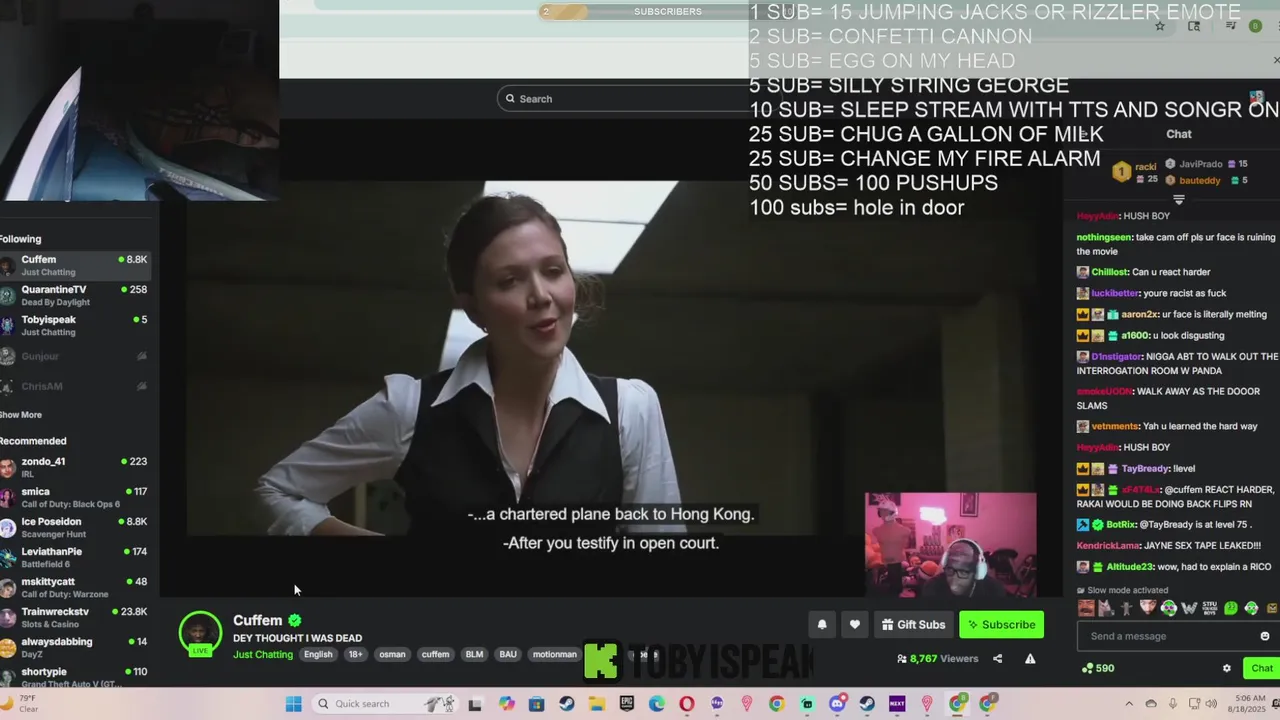Viewport: 1280px width, 720px height.
Task: Click the W emote in quick emotes
Action: (1189, 608)
